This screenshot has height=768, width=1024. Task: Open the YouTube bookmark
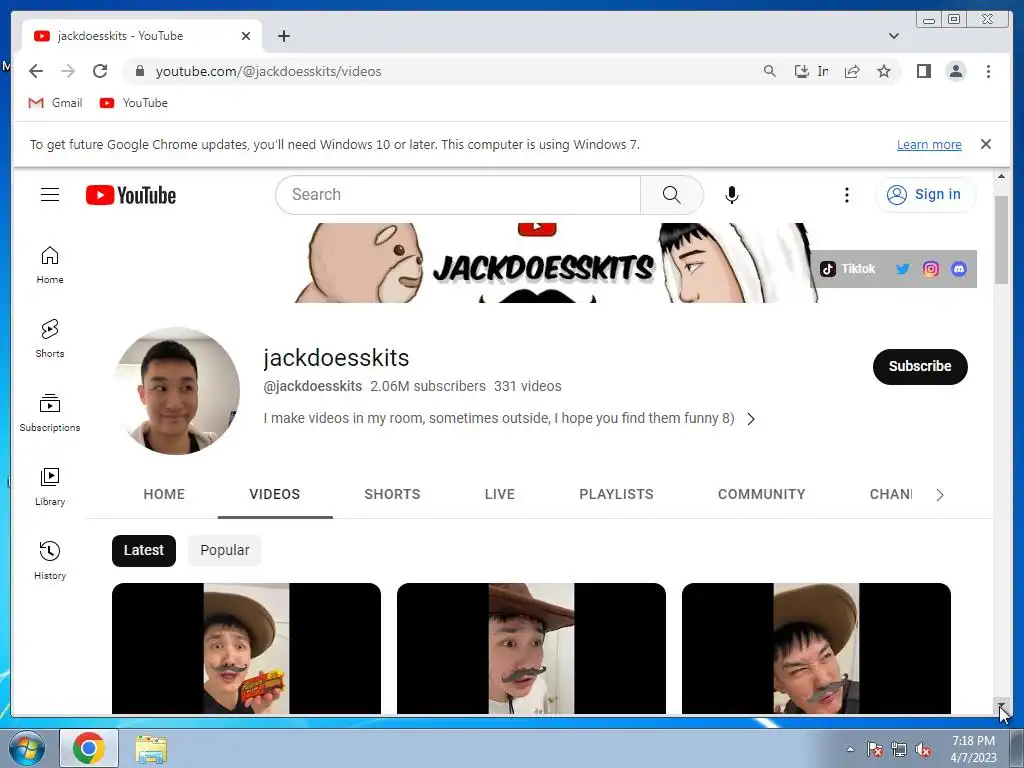point(134,103)
